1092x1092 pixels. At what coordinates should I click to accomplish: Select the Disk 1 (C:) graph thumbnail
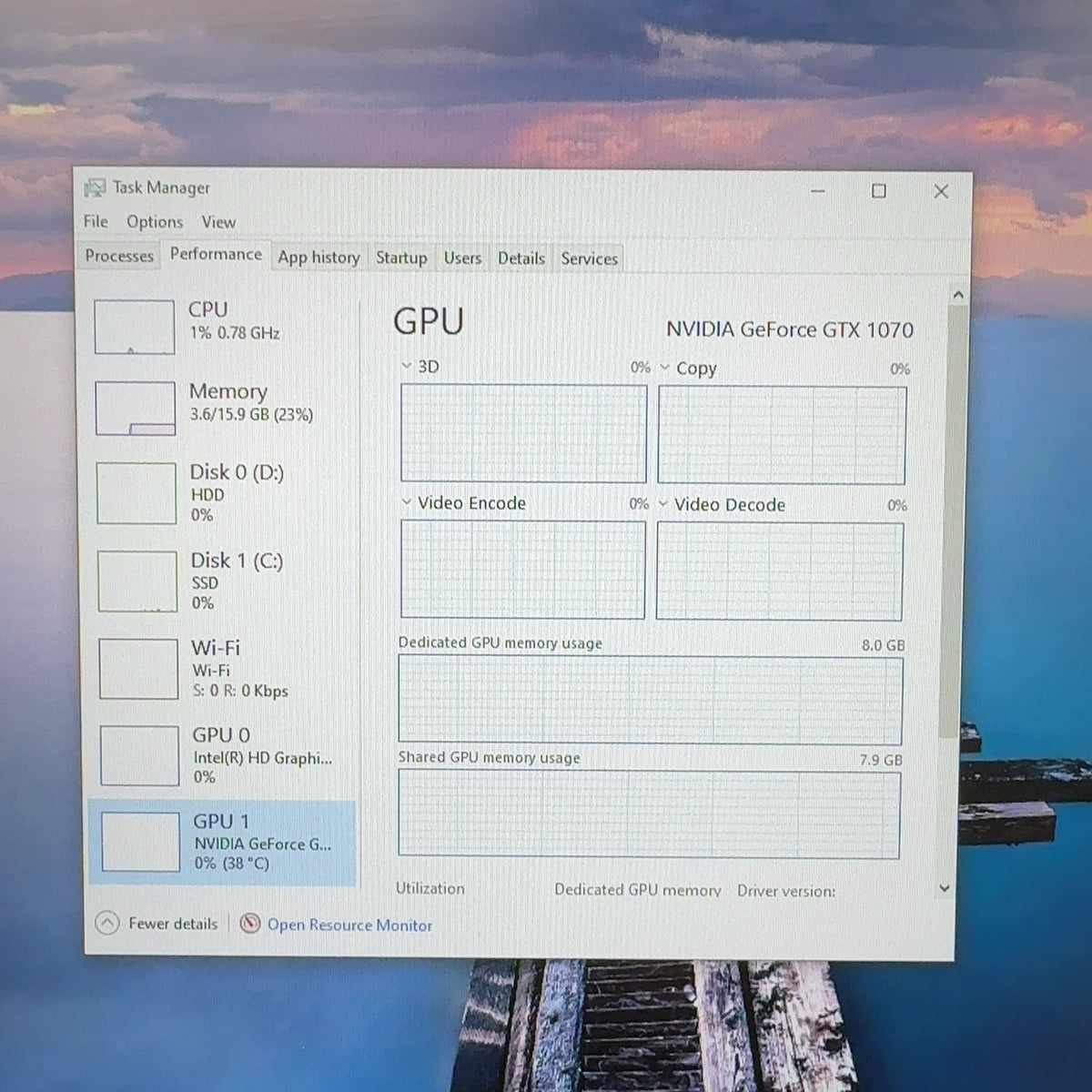tap(137, 581)
